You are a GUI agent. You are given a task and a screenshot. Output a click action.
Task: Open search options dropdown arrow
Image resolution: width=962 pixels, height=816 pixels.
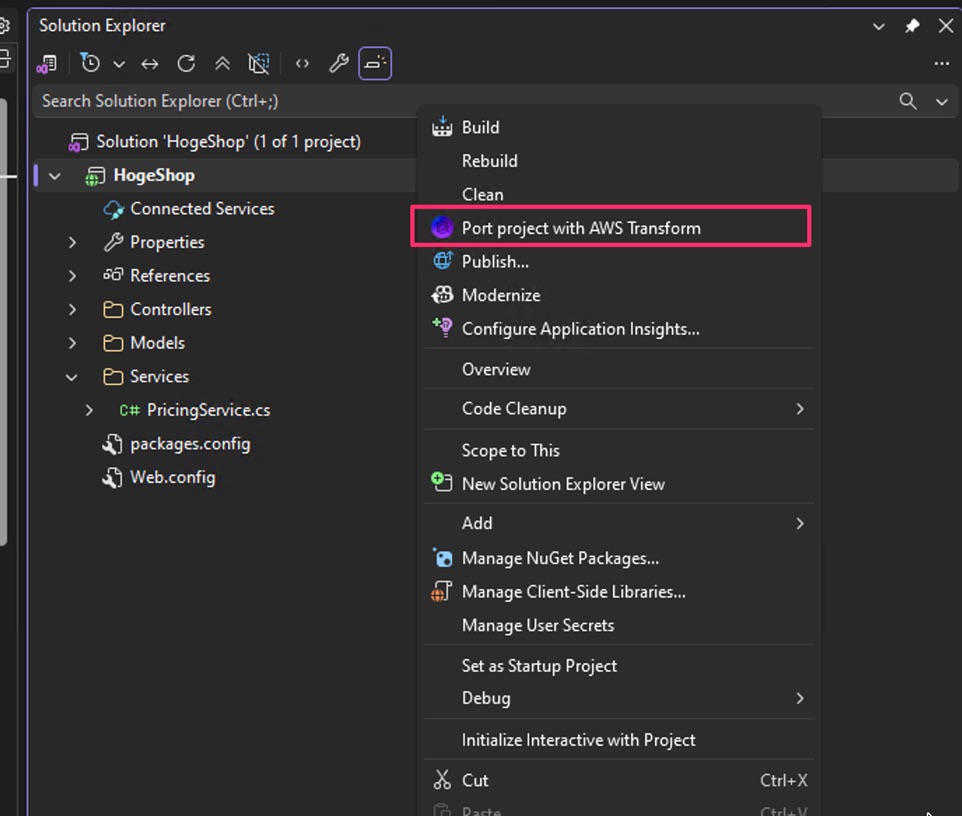pos(942,101)
